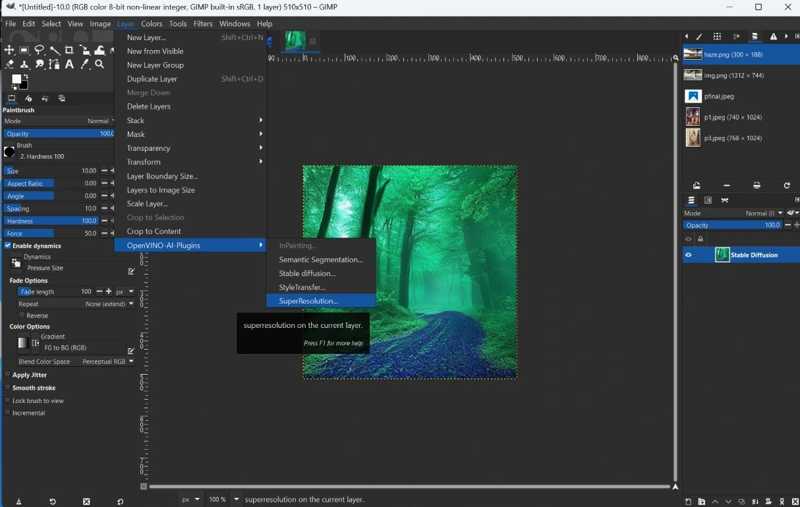
Task: Select the Crop tool
Action: tap(69, 50)
